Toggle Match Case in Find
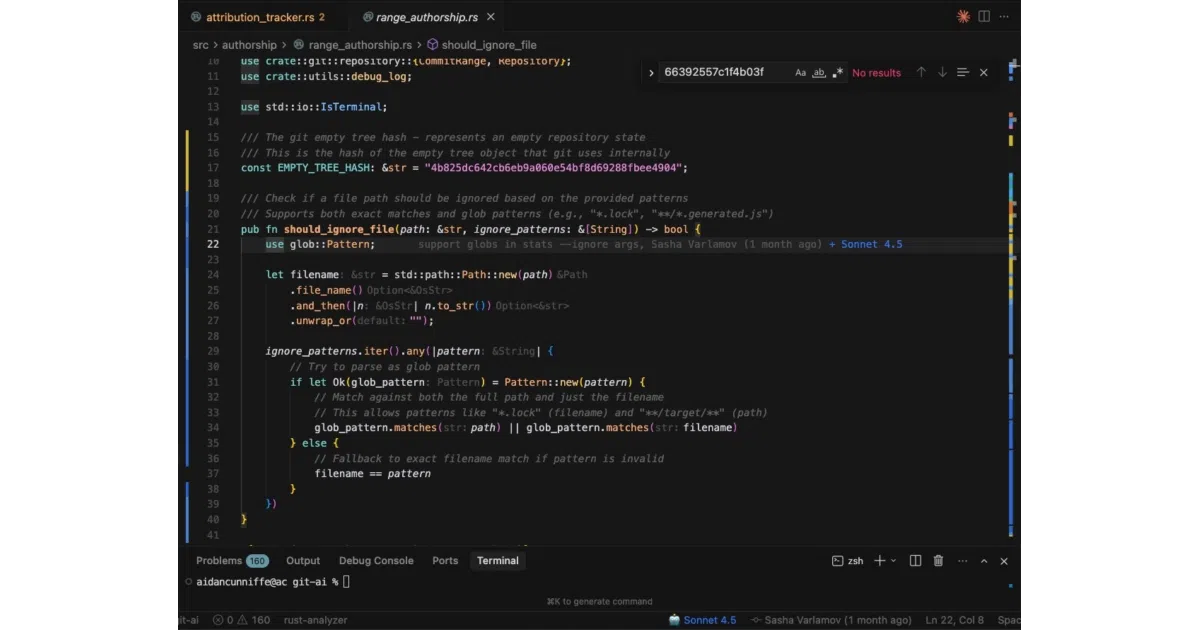 pyautogui.click(x=800, y=72)
